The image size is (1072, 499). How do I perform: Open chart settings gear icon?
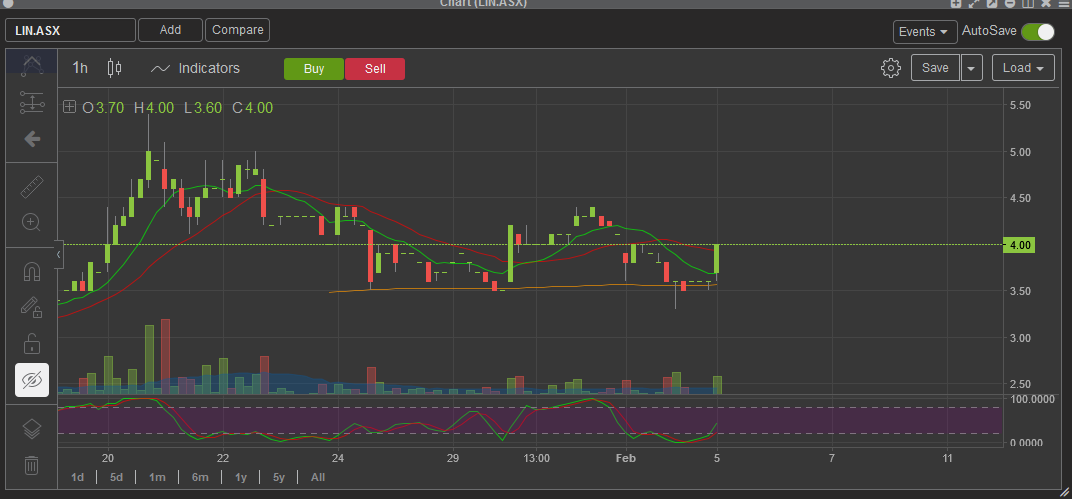coord(890,68)
